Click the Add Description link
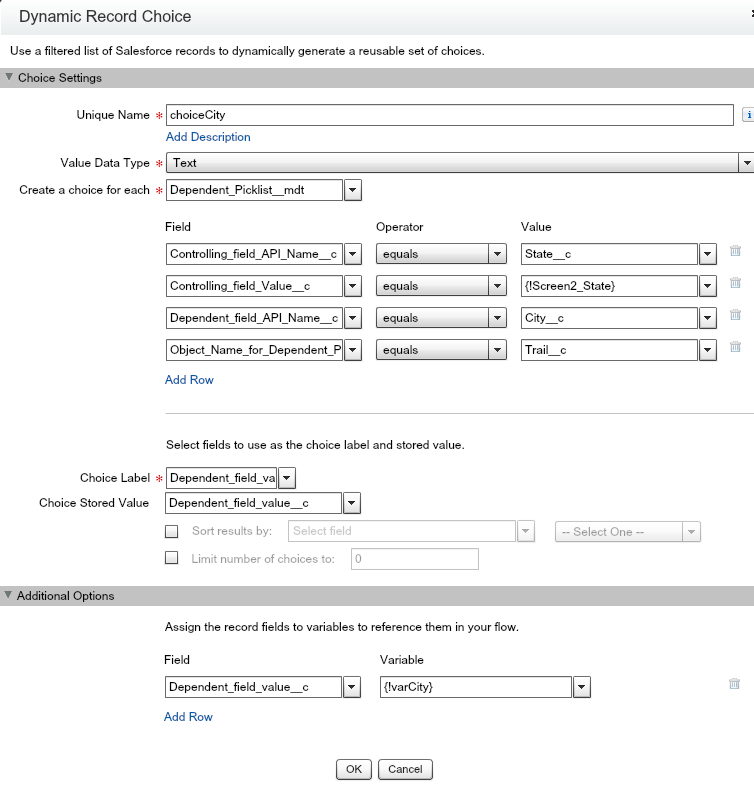 208,137
